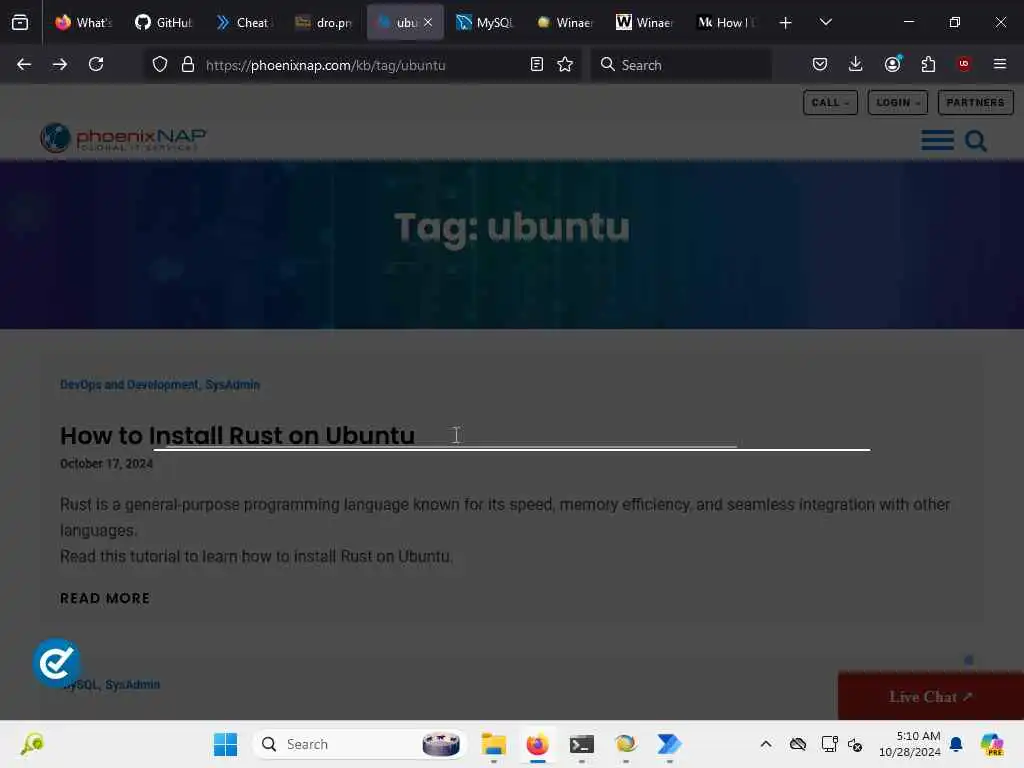Viewport: 1024px width, 768px height.
Task: Bookmark this page with the star
Action: [565, 64]
